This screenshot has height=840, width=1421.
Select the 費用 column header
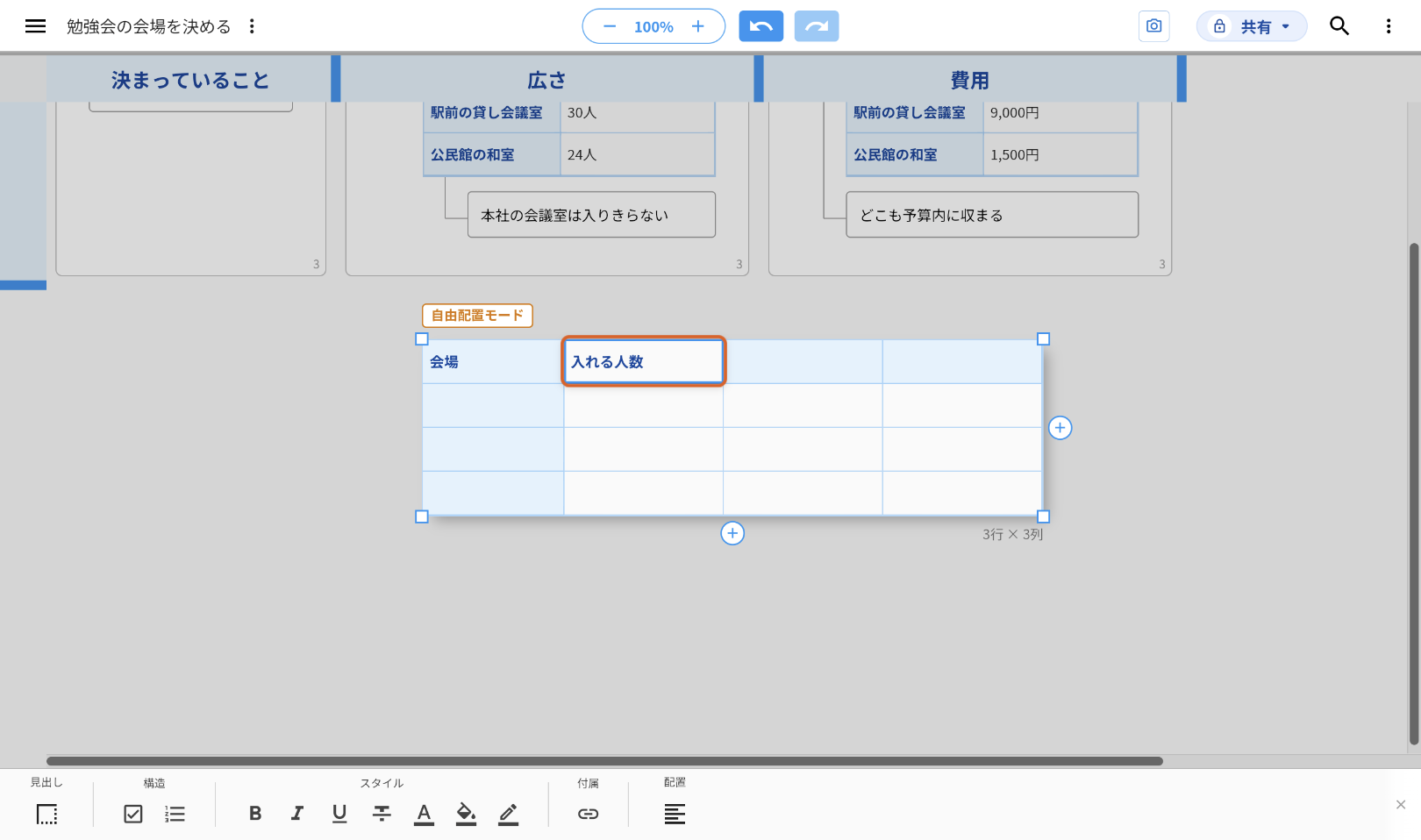click(x=970, y=80)
